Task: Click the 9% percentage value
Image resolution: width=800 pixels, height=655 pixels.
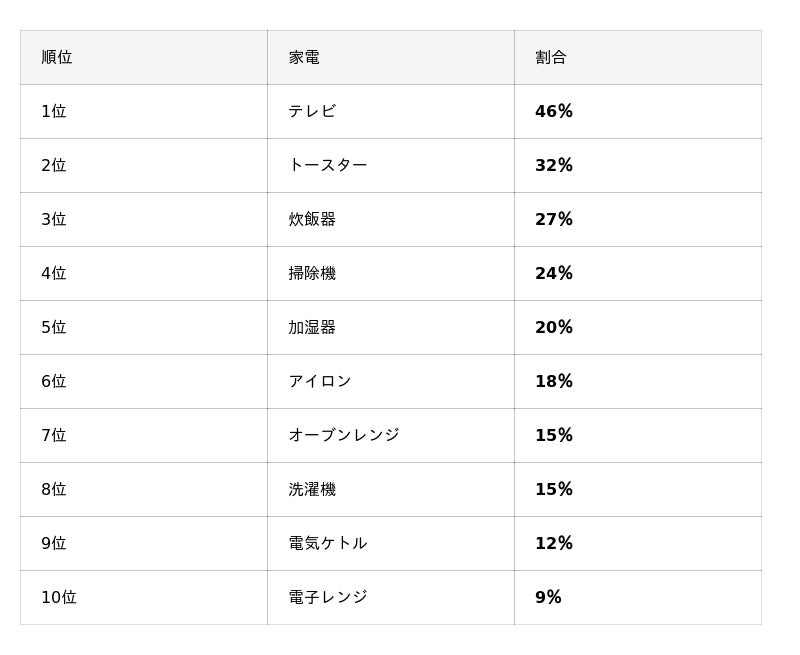Action: coord(548,598)
